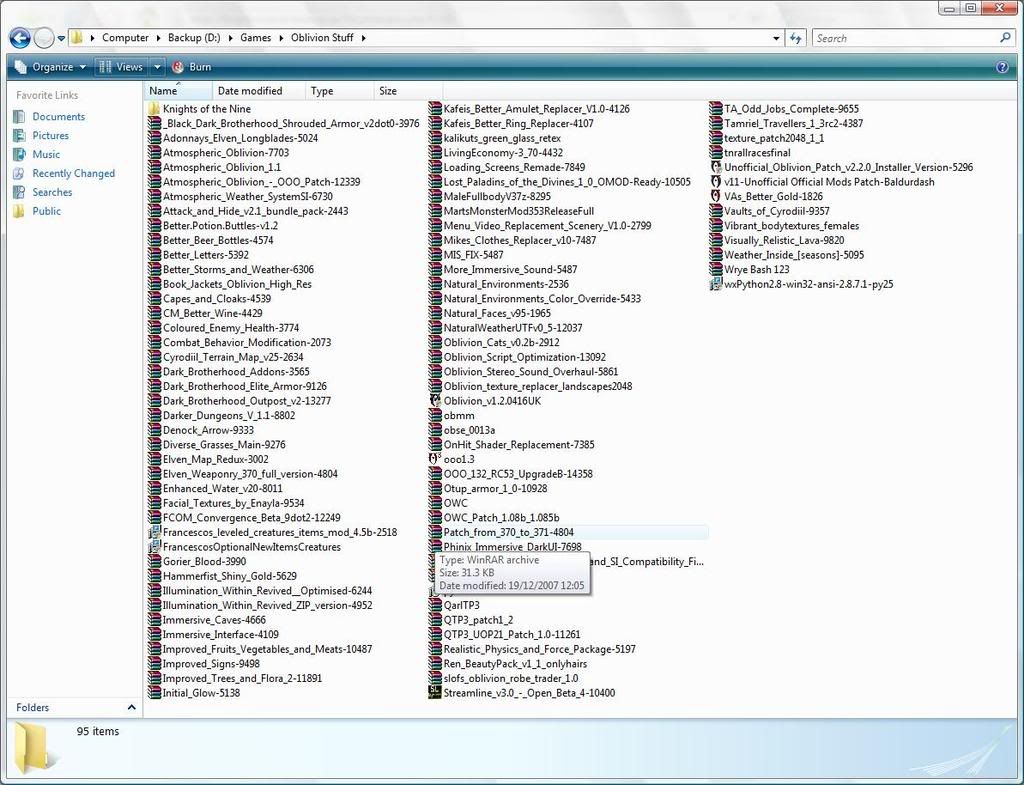Sort by the Size column header

pyautogui.click(x=409, y=91)
